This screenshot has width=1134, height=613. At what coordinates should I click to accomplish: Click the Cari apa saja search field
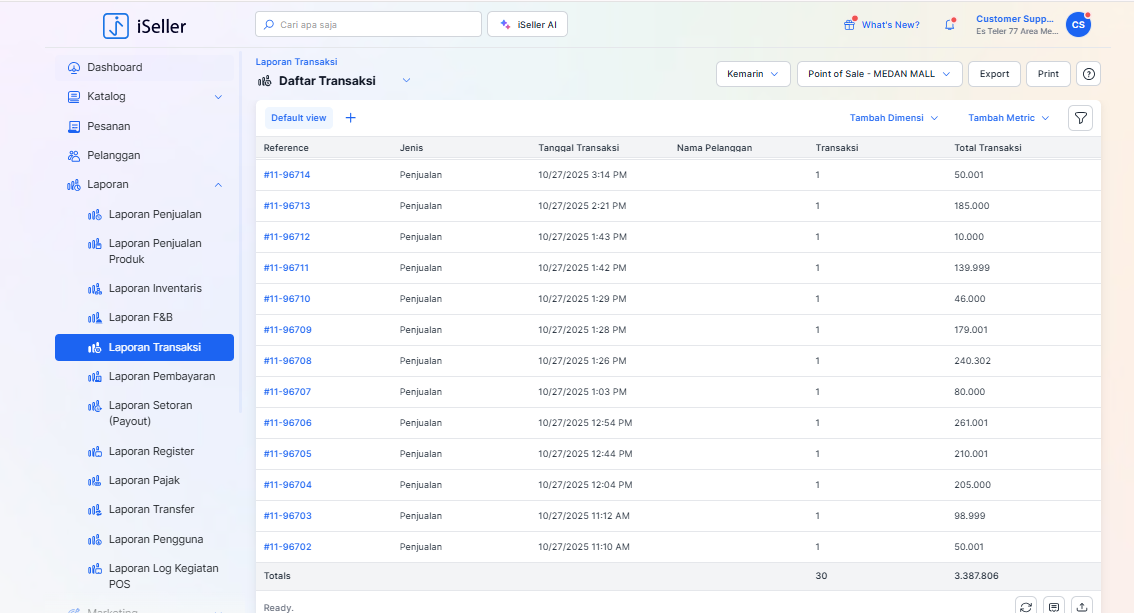[x=368, y=24]
